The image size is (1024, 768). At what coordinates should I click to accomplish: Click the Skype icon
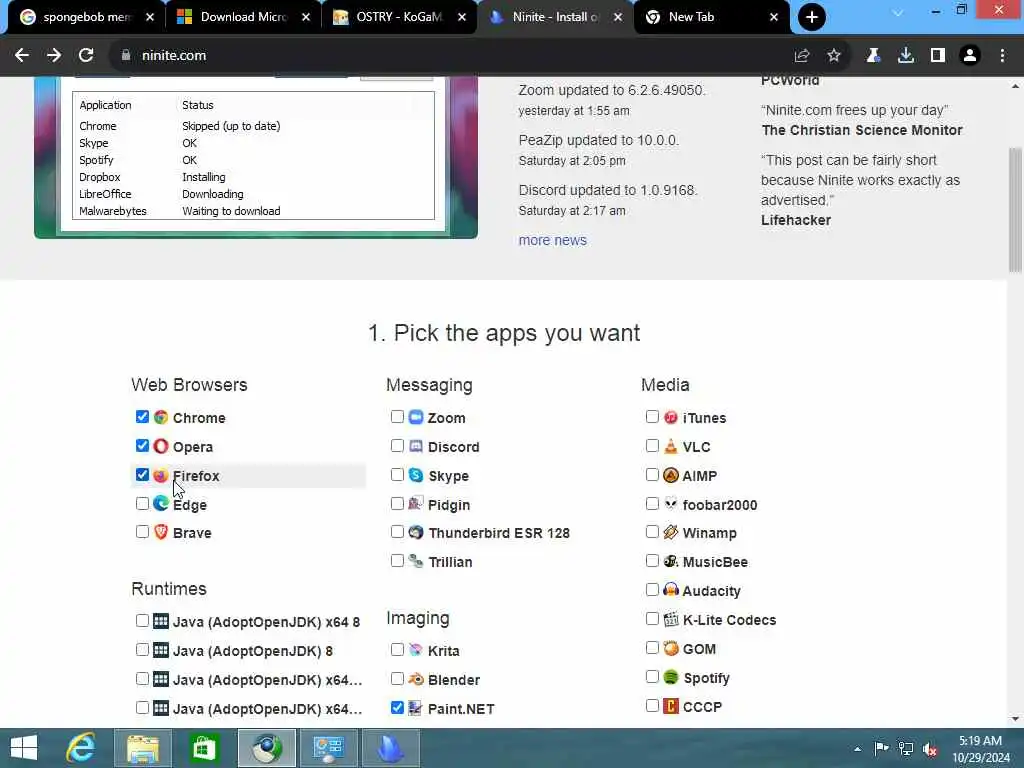pyautogui.click(x=416, y=475)
